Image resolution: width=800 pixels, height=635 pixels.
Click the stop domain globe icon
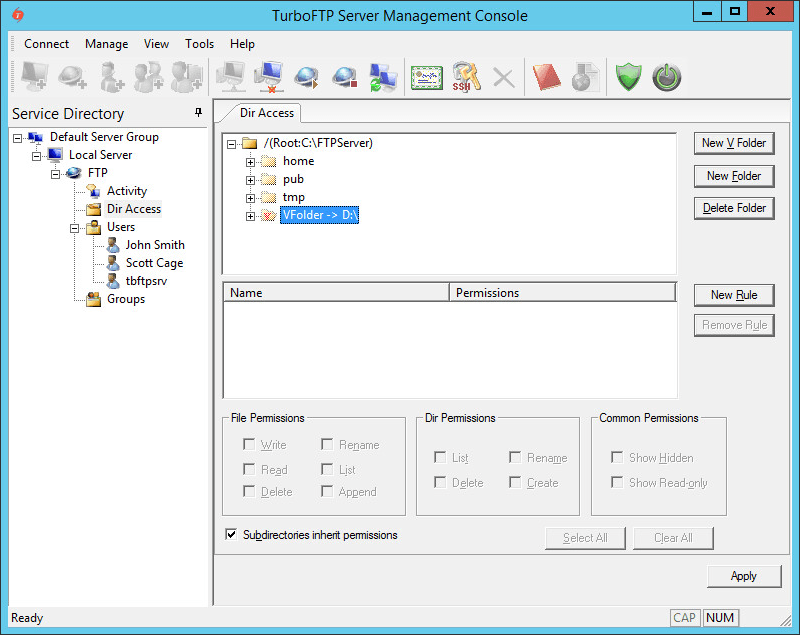(345, 77)
